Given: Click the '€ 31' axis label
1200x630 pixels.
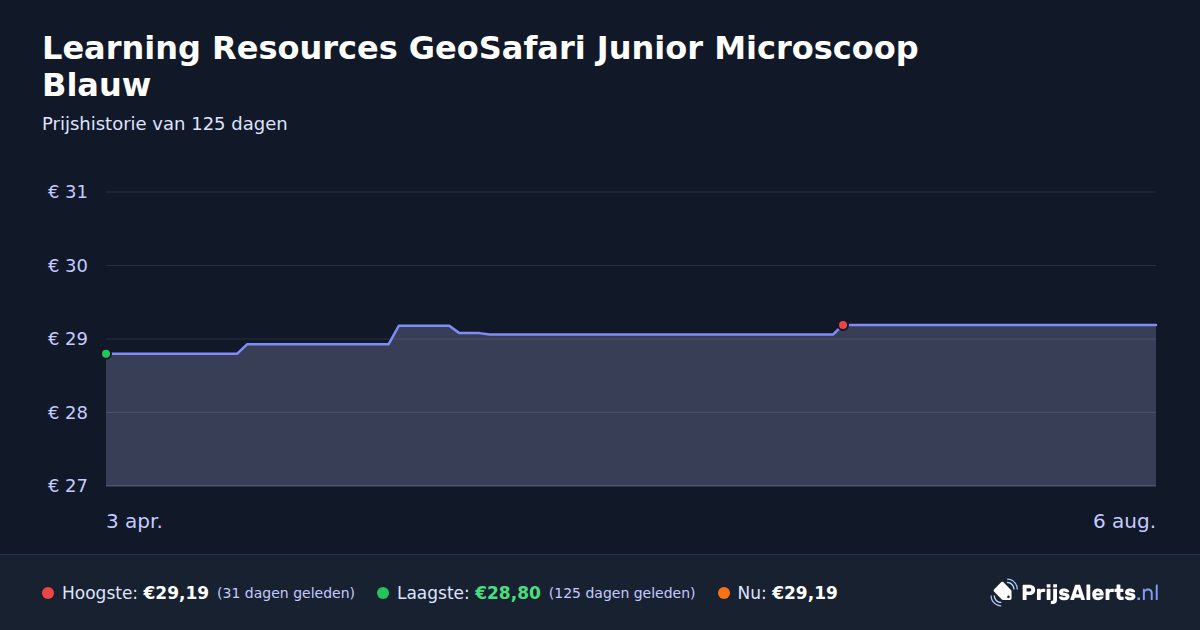Looking at the screenshot, I should tap(68, 192).
